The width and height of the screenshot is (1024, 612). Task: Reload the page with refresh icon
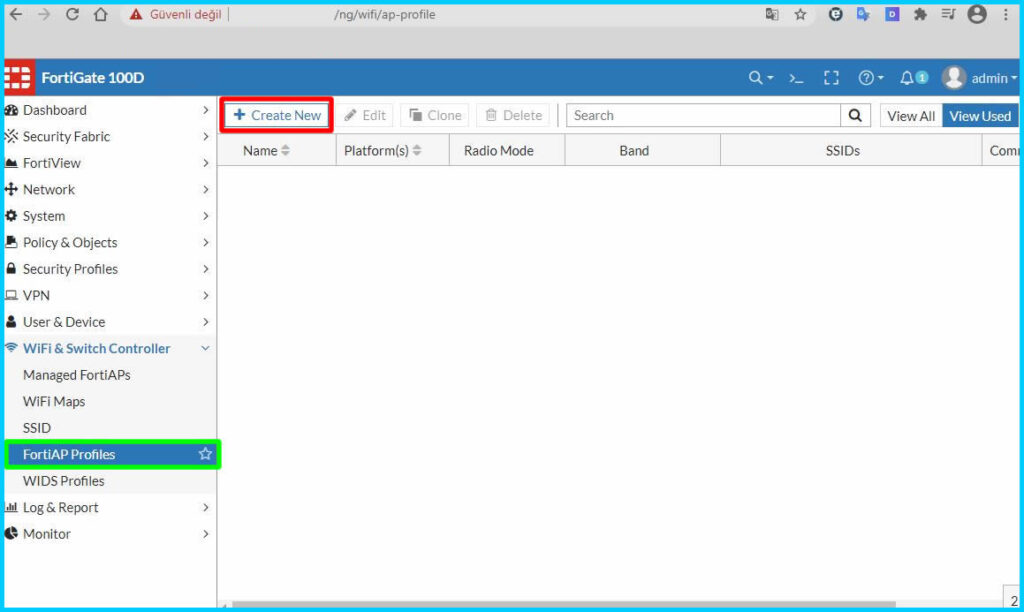(72, 14)
